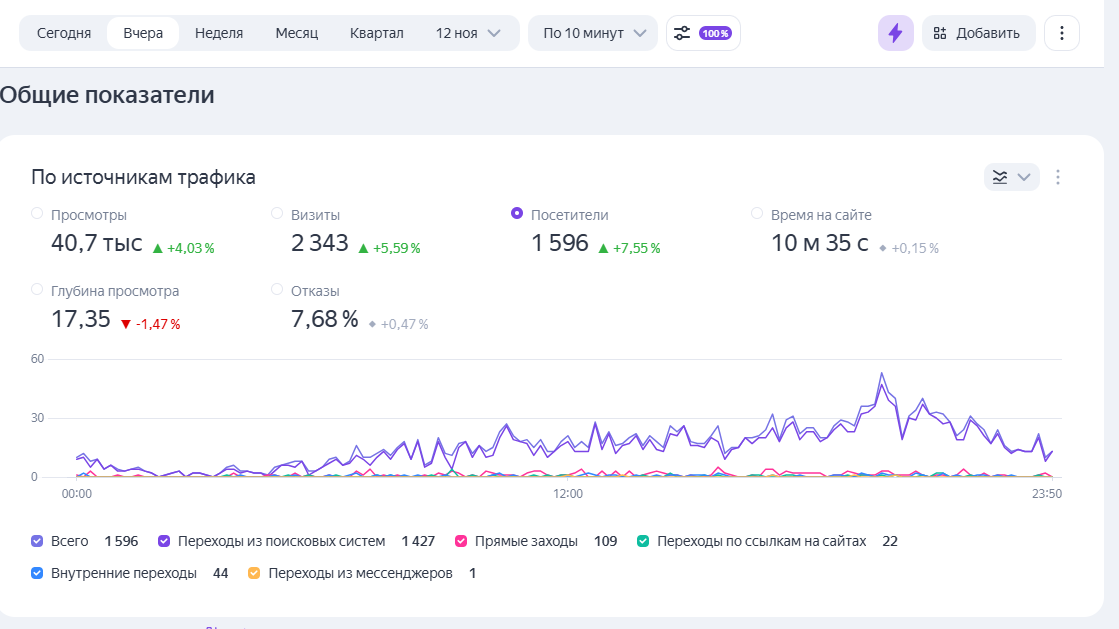The height and width of the screenshot is (629, 1119).
Task: Click the widget grid icon on Добавить
Action: coord(939,33)
